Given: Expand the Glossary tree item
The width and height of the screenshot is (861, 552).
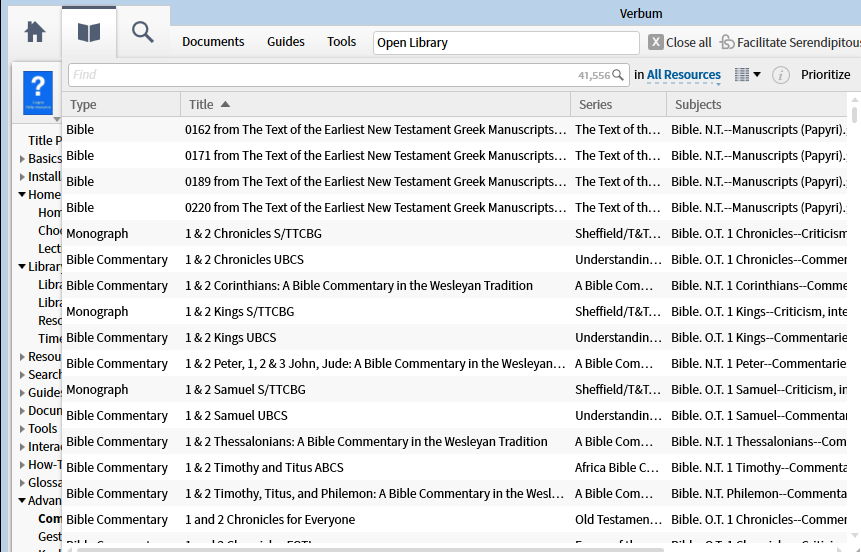Looking at the screenshot, I should click(x=22, y=483).
